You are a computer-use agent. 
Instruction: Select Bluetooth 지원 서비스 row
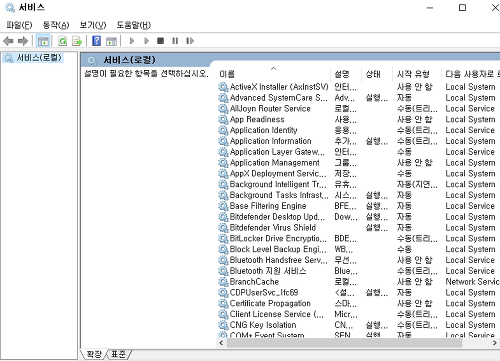(268, 271)
